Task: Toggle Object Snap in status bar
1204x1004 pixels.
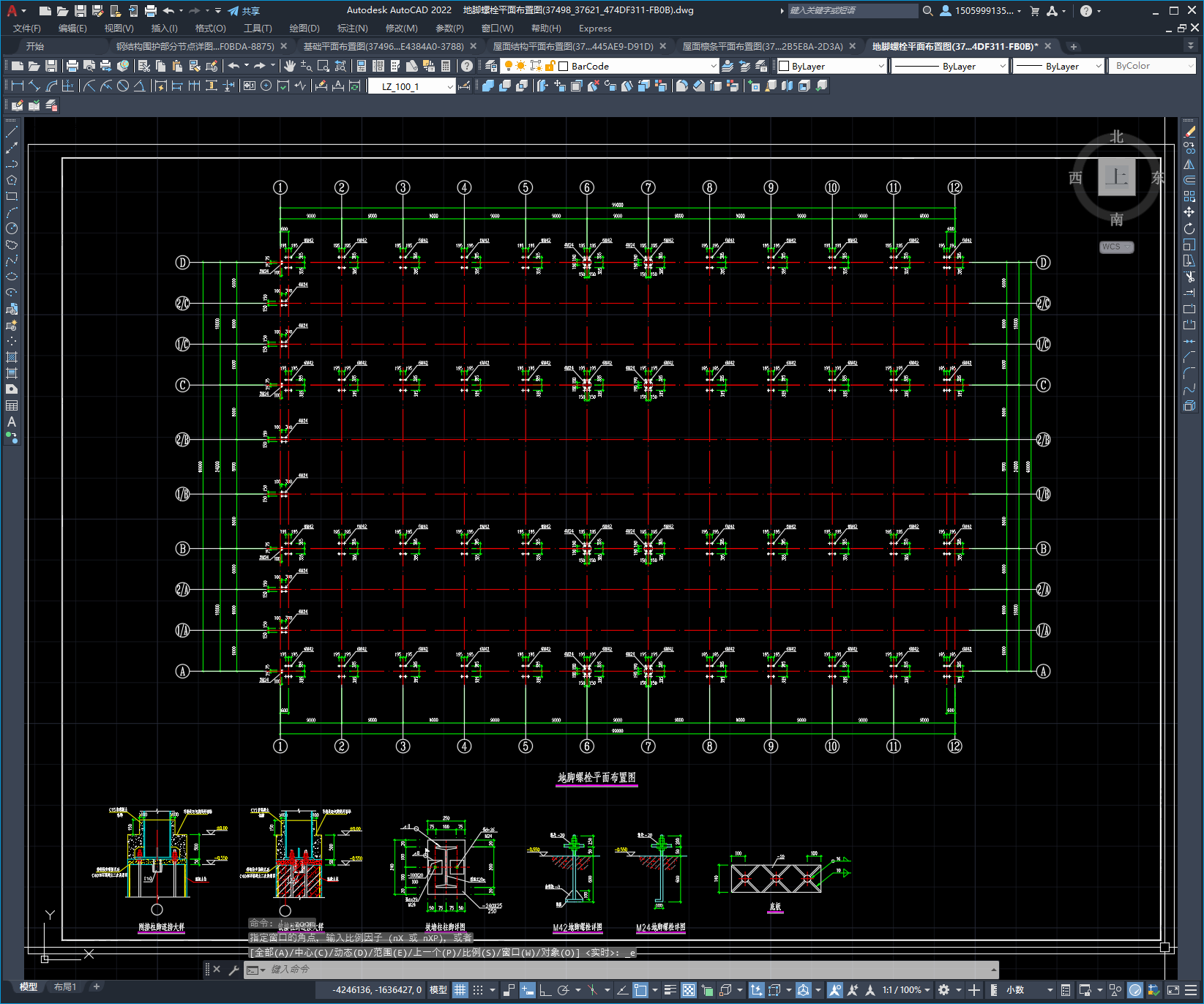Action: point(640,990)
